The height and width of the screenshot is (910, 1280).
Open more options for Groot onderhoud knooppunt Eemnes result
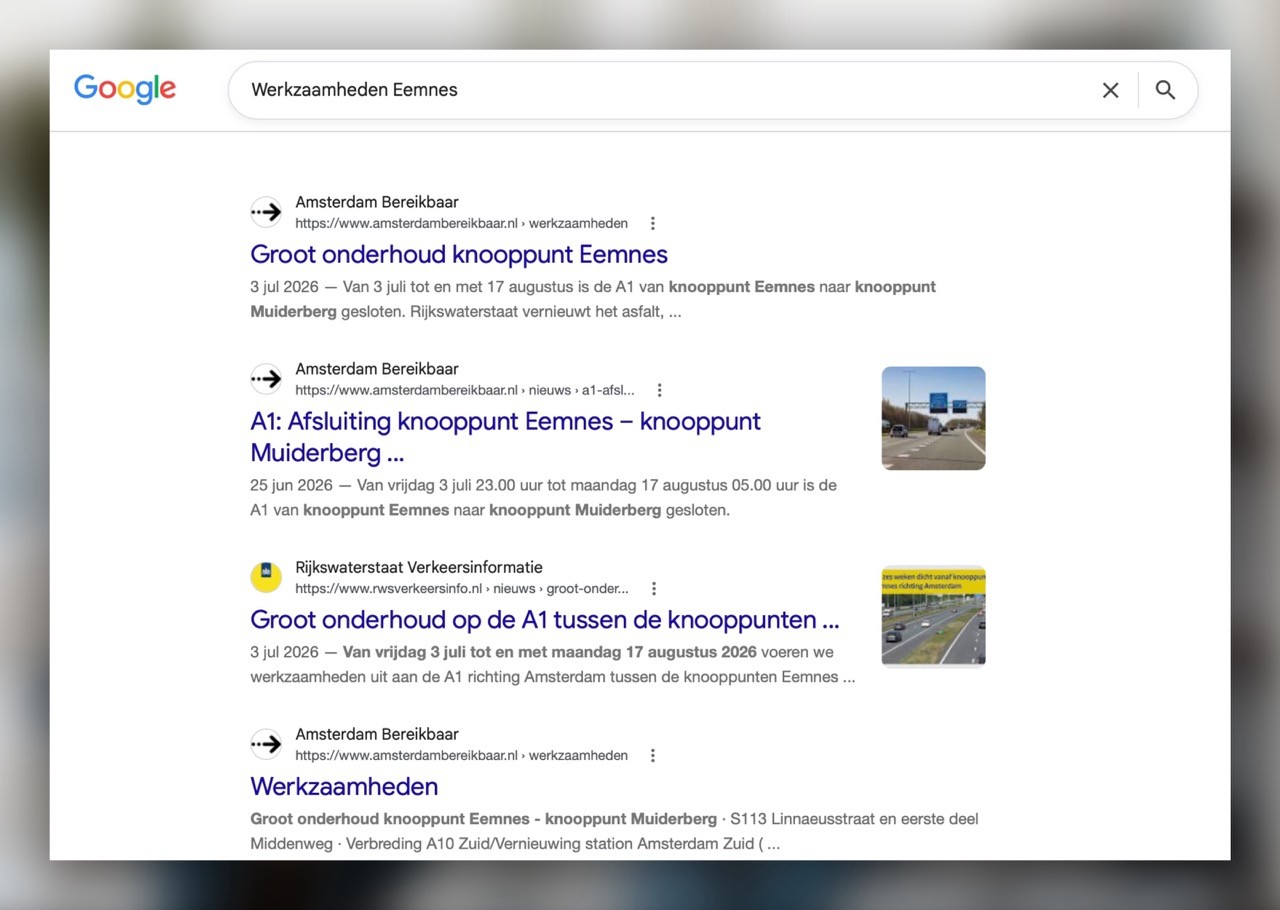[653, 223]
